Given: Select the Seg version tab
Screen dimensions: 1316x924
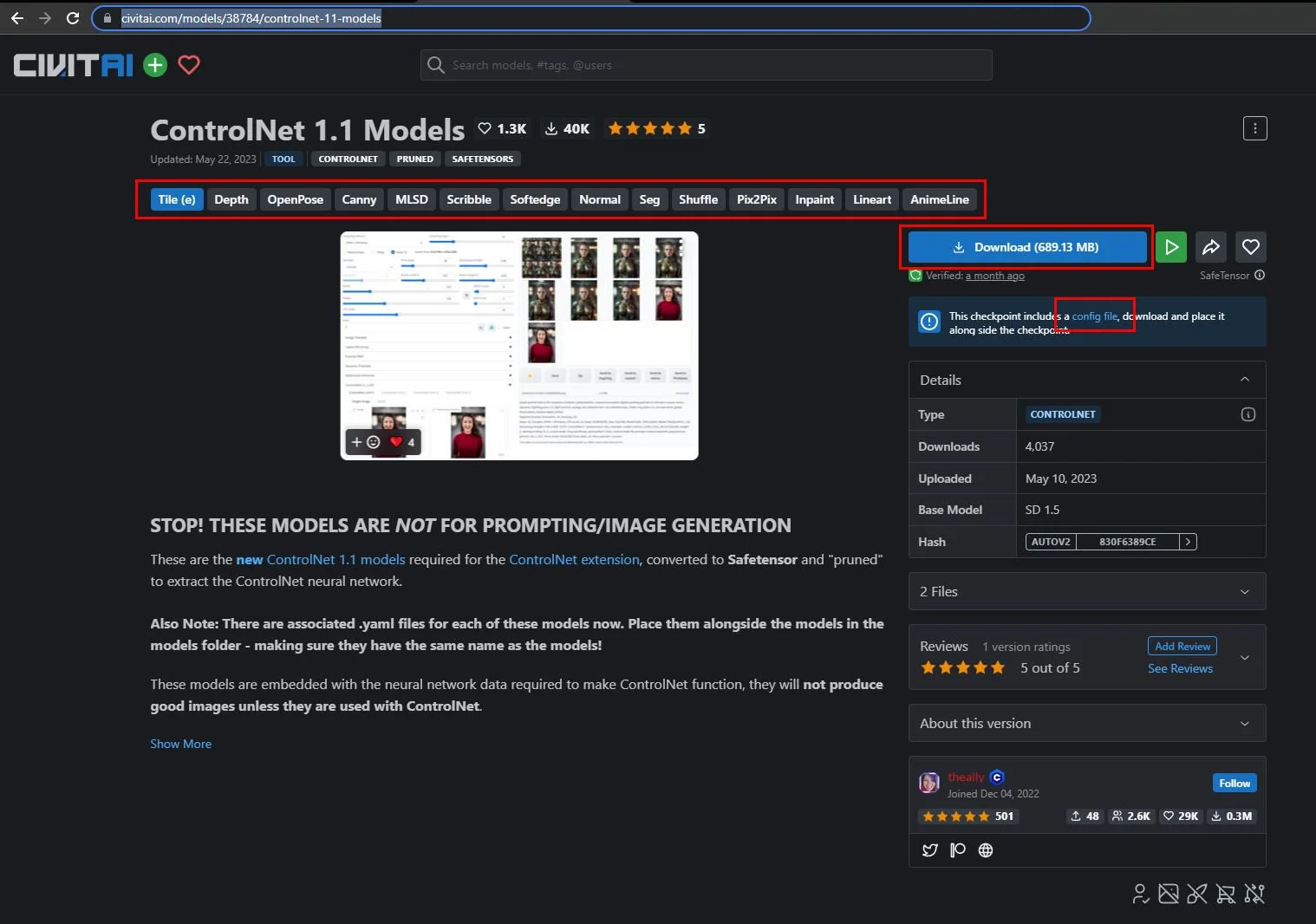Looking at the screenshot, I should point(649,199).
